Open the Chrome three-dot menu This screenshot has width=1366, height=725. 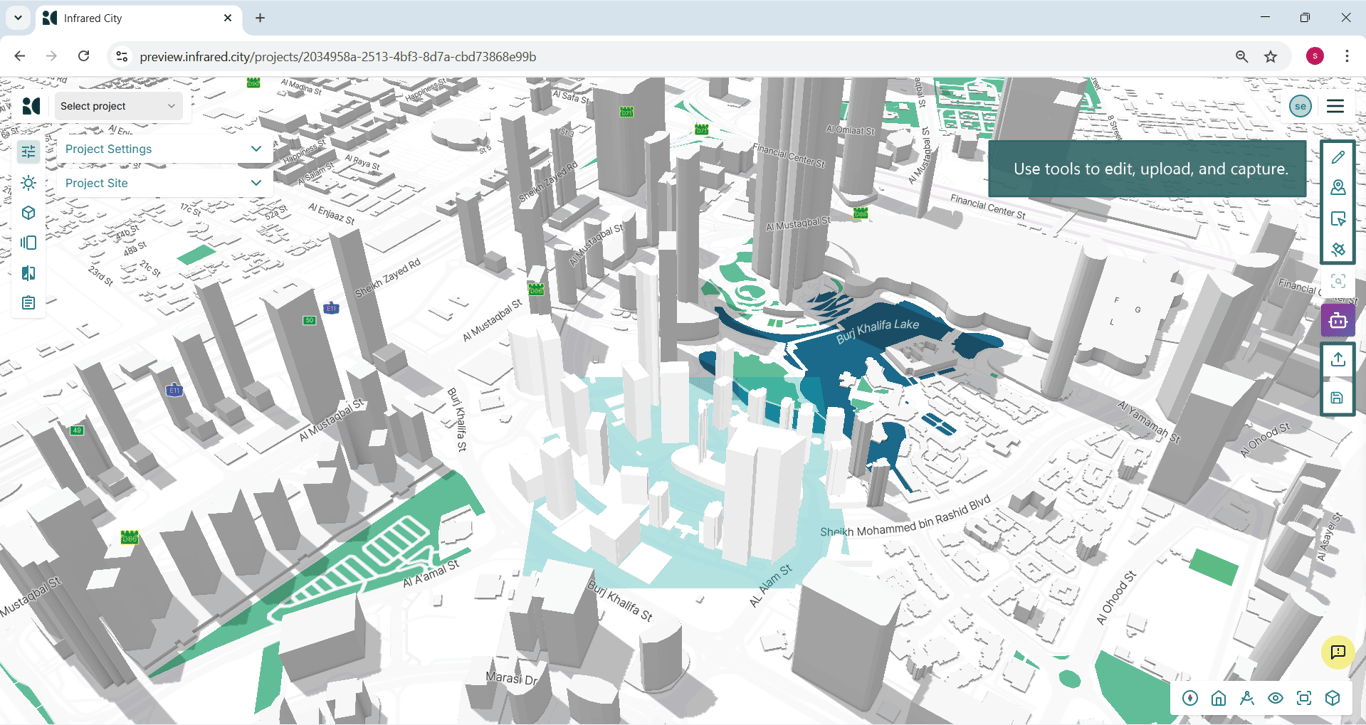1347,57
